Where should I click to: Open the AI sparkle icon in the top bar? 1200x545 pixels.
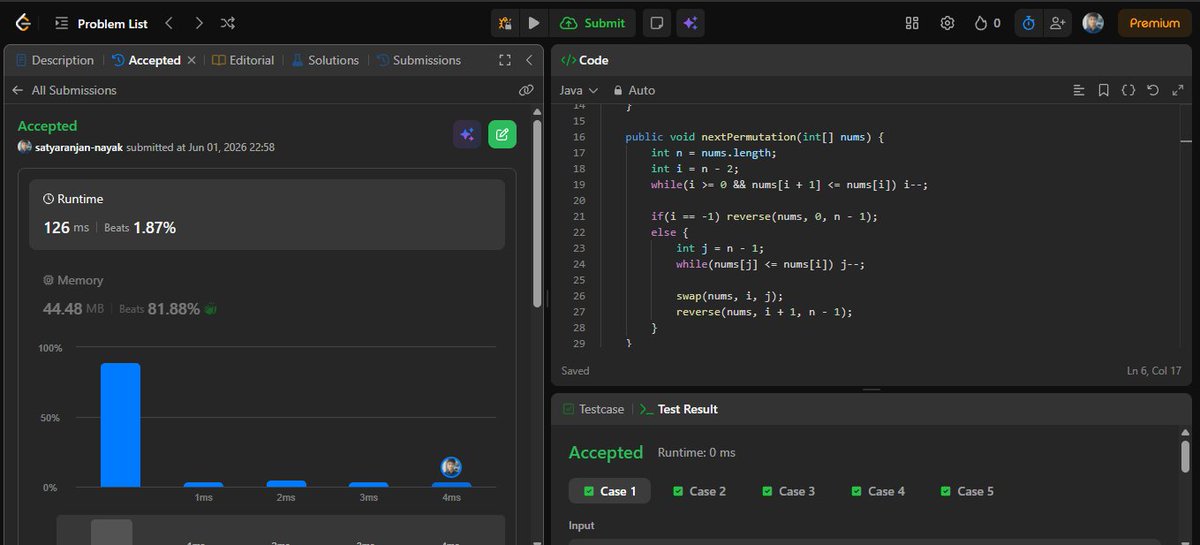pyautogui.click(x=689, y=23)
